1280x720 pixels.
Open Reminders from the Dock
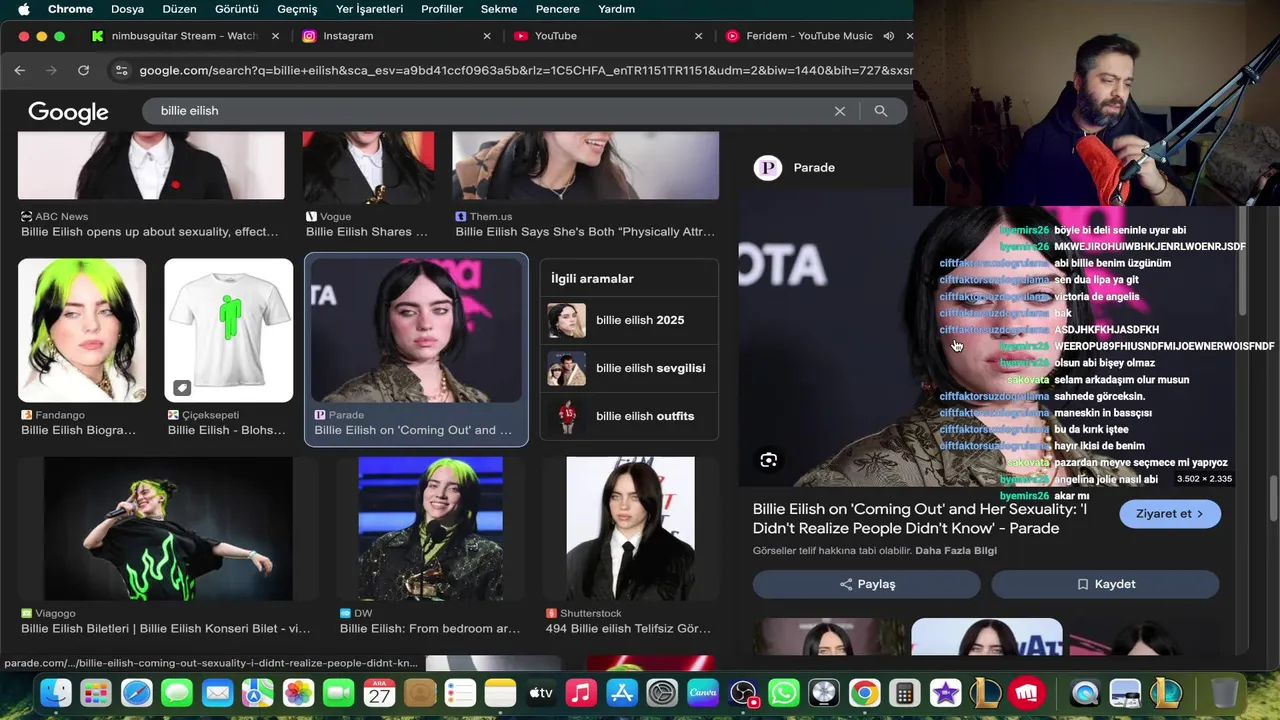(x=460, y=692)
